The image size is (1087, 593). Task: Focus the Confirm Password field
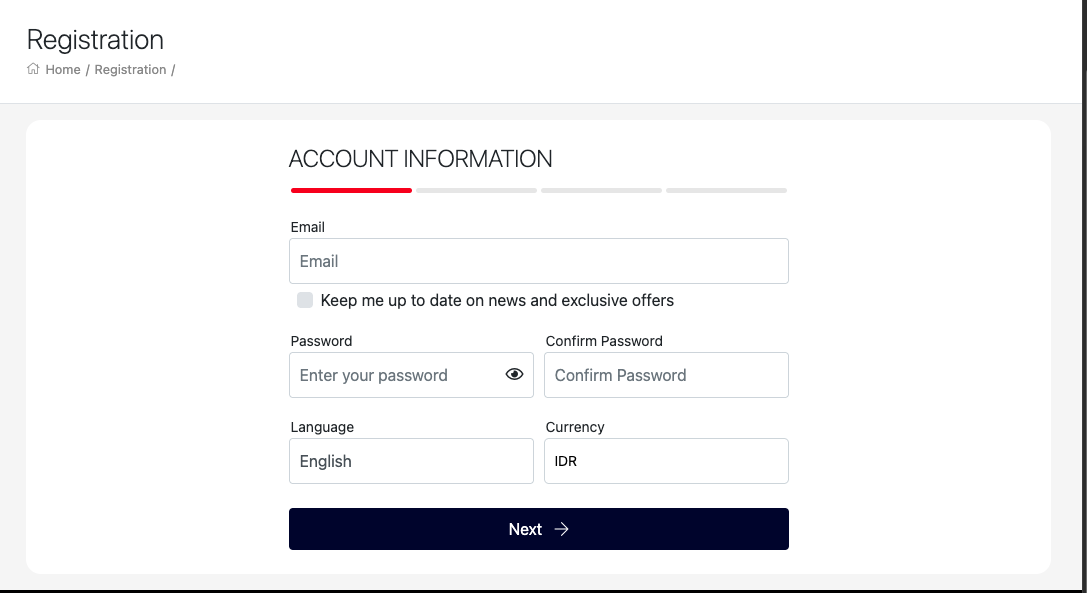[x=666, y=375]
